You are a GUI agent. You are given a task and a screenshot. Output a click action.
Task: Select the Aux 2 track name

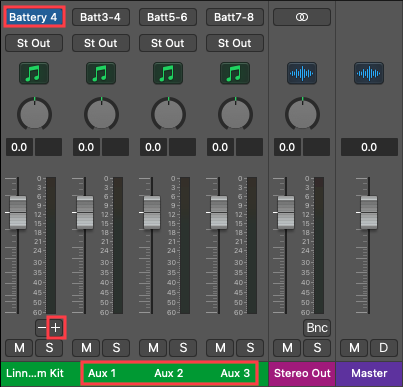coord(169,373)
